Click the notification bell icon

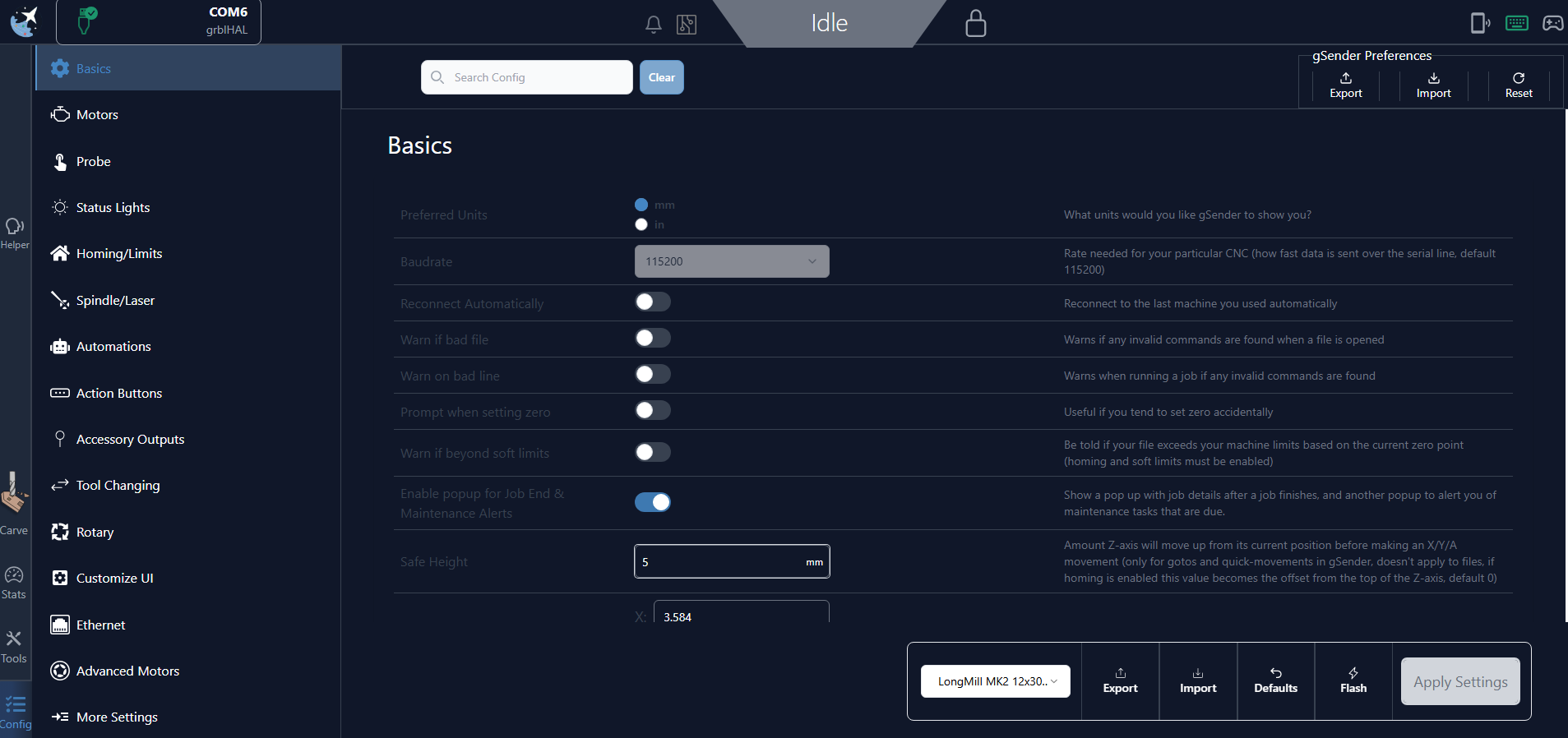pos(653,25)
